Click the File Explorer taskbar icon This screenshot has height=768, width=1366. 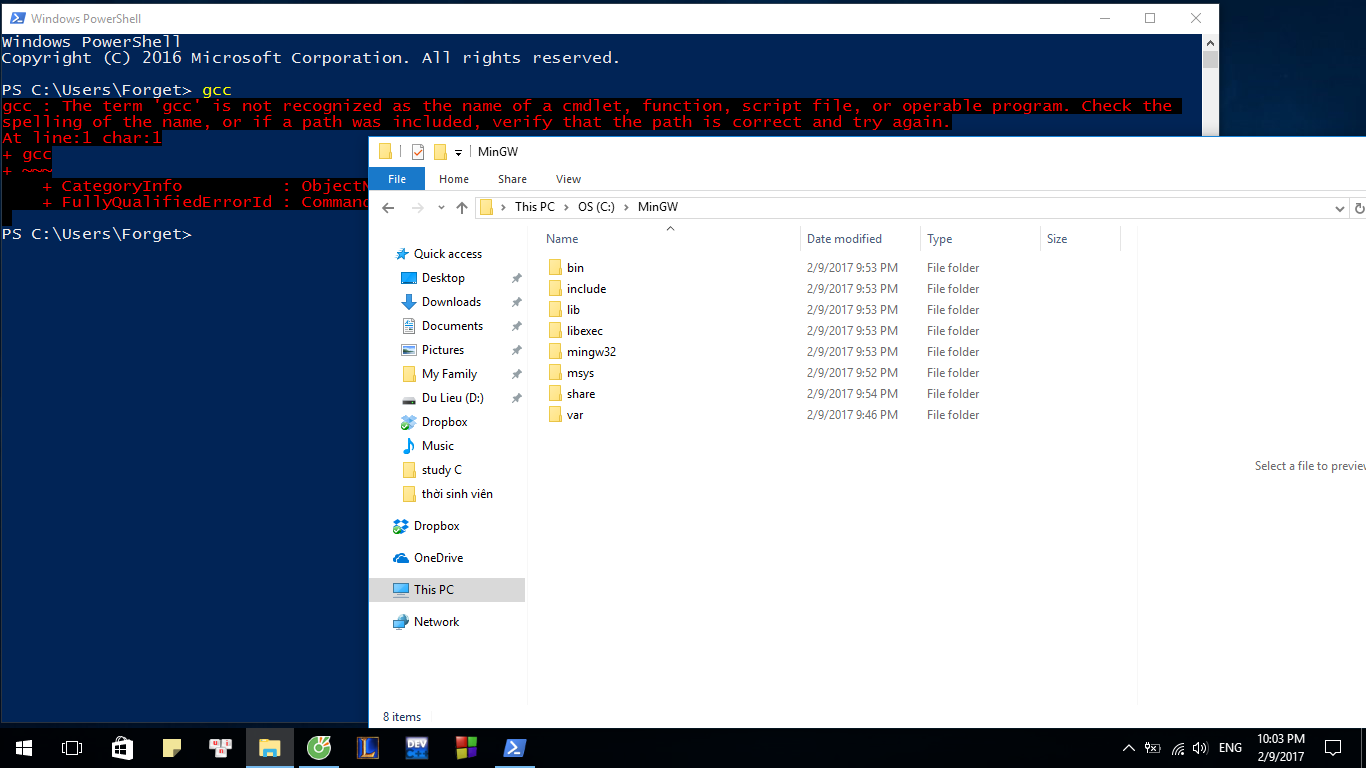point(270,748)
